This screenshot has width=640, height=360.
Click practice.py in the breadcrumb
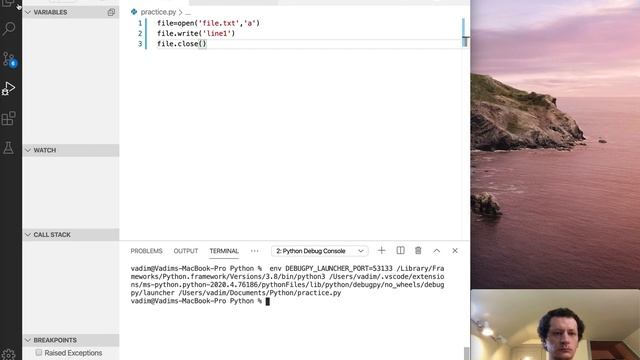158,12
